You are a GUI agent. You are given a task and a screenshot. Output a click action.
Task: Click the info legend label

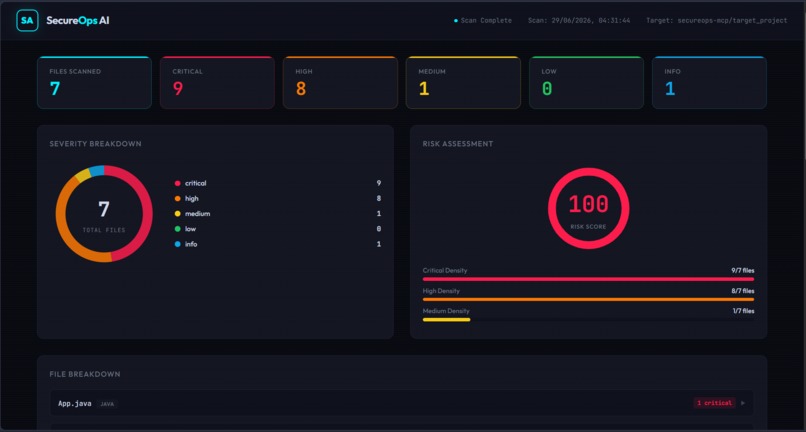click(x=191, y=244)
